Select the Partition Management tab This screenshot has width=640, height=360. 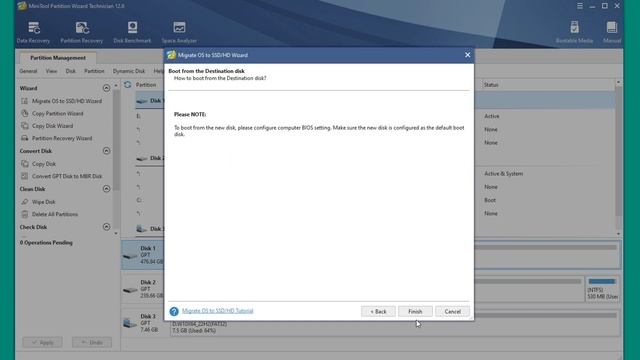pyautogui.click(x=58, y=58)
